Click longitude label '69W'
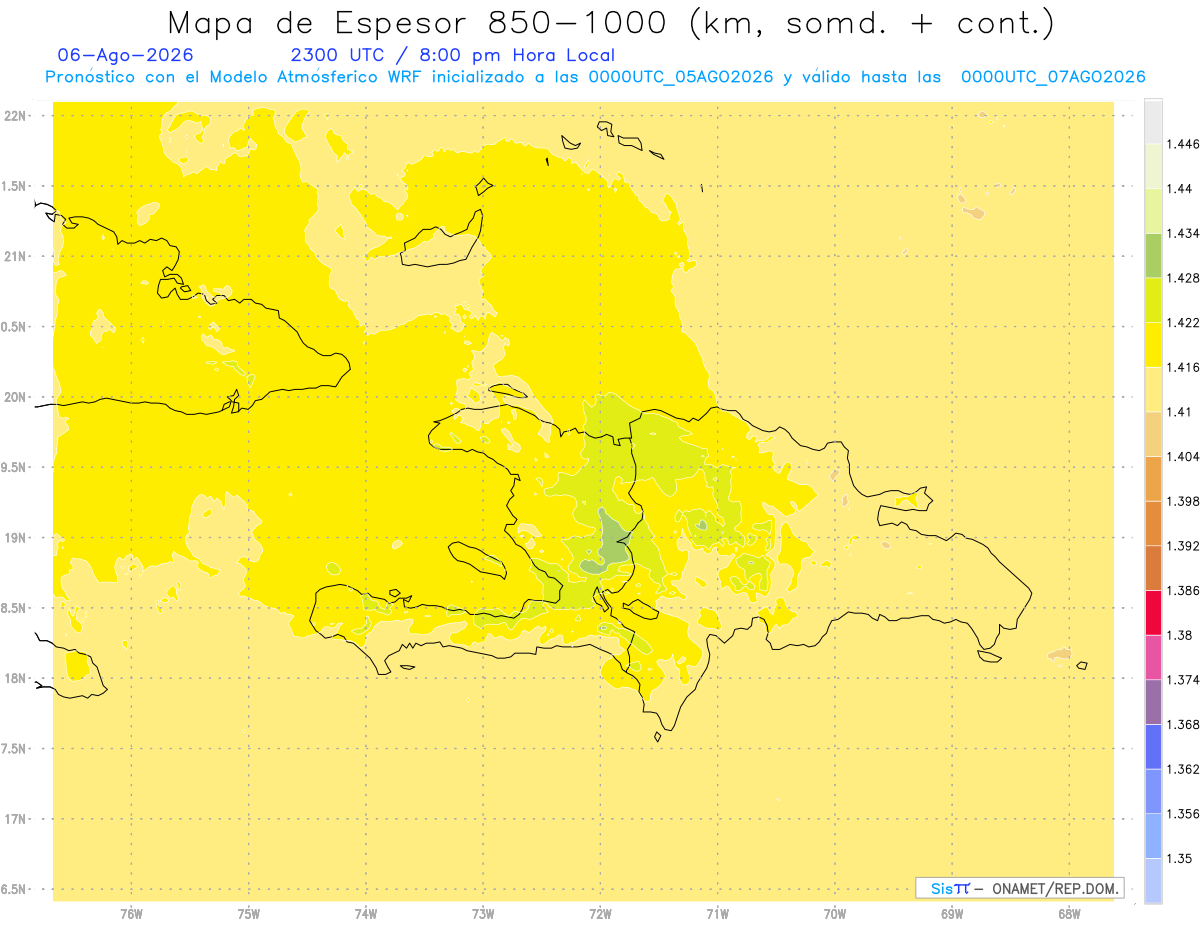This screenshot has width=1200, height=927. 952,913
